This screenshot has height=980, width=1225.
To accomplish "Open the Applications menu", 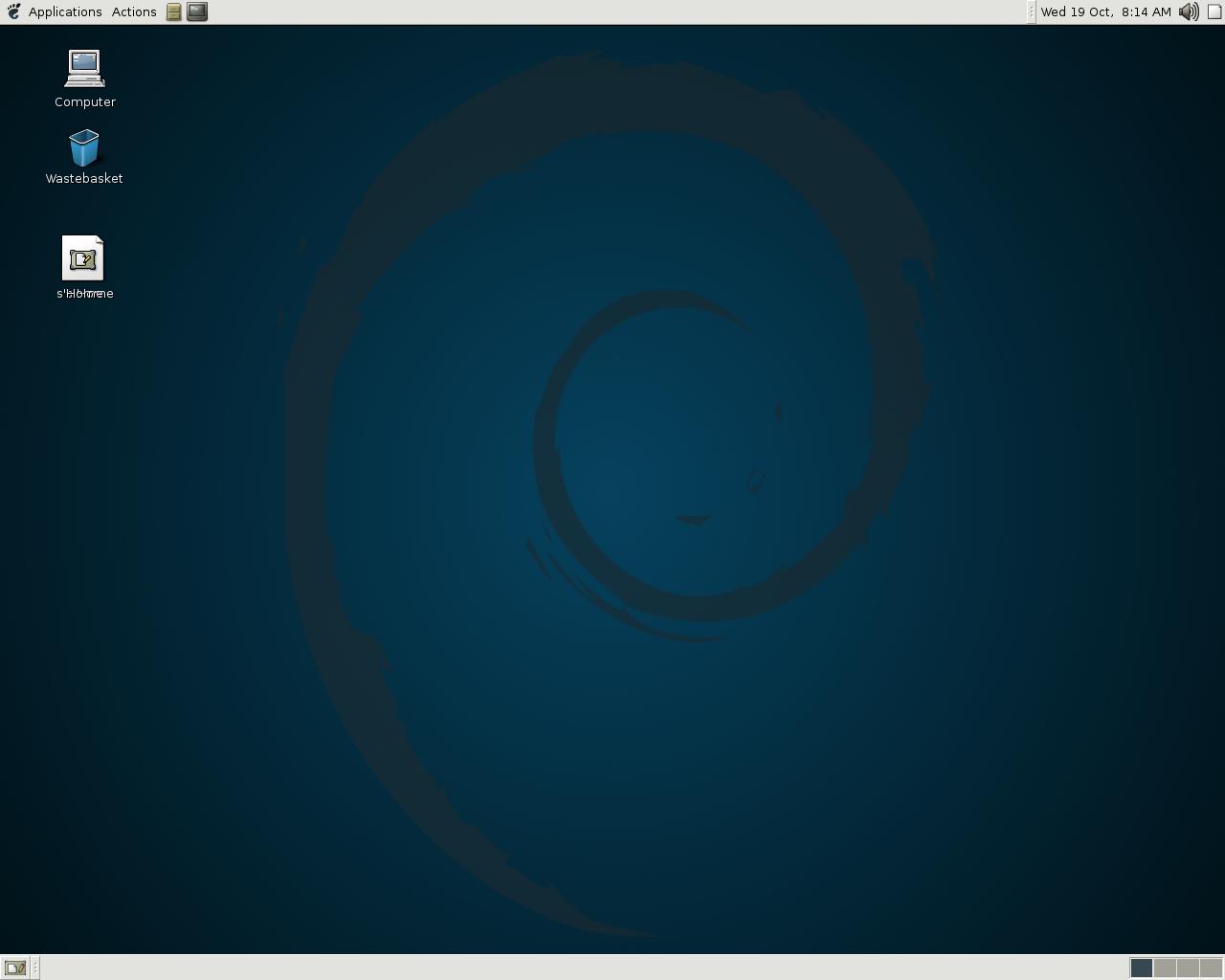I will click(65, 11).
